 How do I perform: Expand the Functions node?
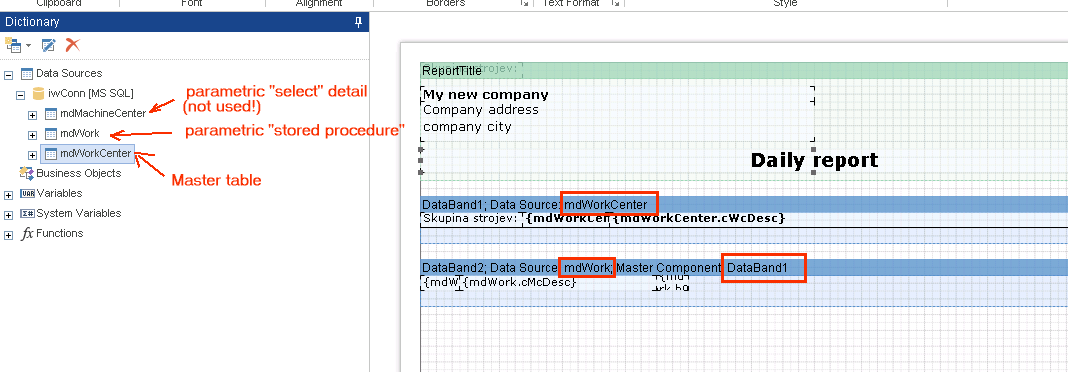[8, 234]
